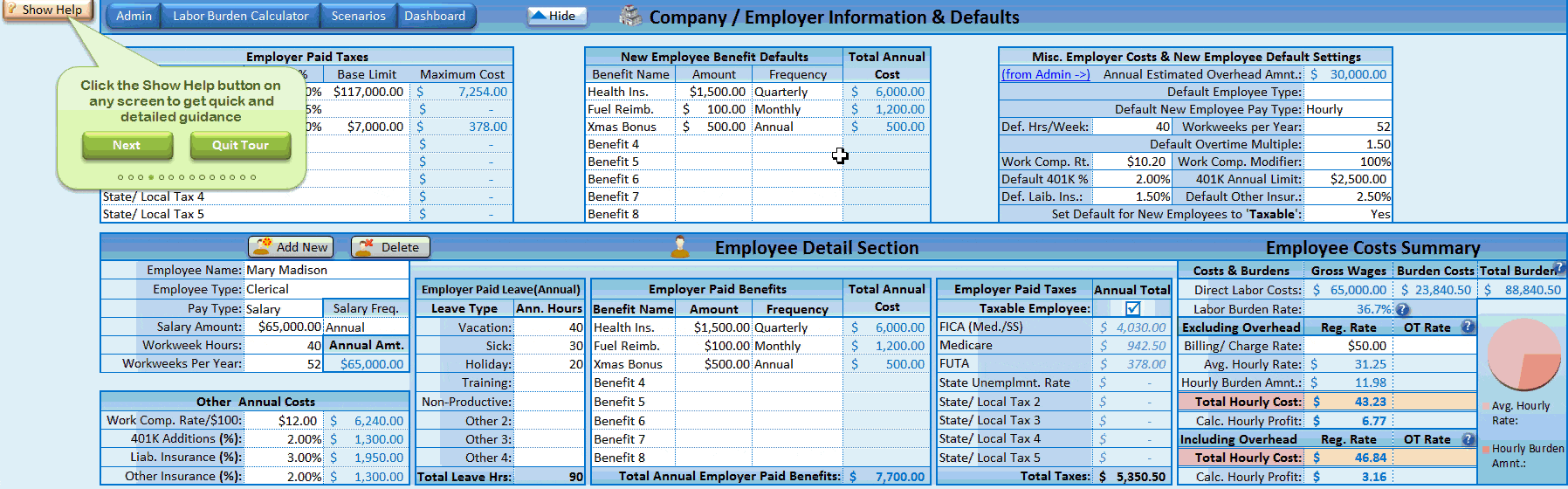
Task: Toggle the Taxable Employee checkbox
Action: tap(1132, 308)
